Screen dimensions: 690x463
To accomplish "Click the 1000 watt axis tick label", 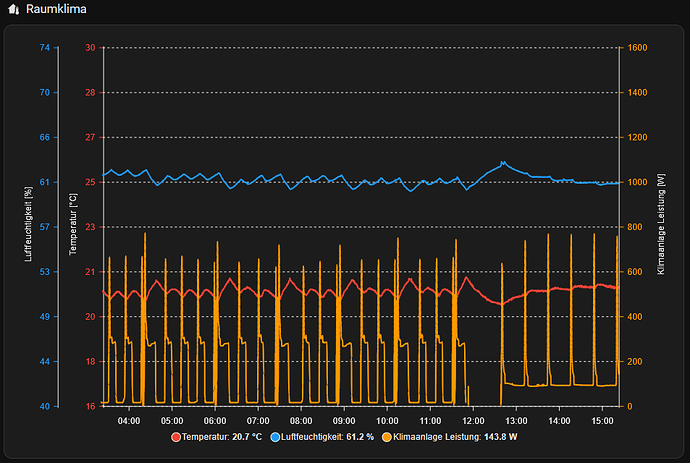I will pyautogui.click(x=638, y=182).
